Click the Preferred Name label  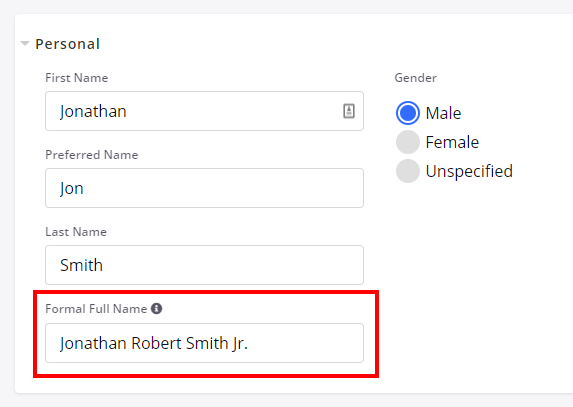(x=92, y=155)
